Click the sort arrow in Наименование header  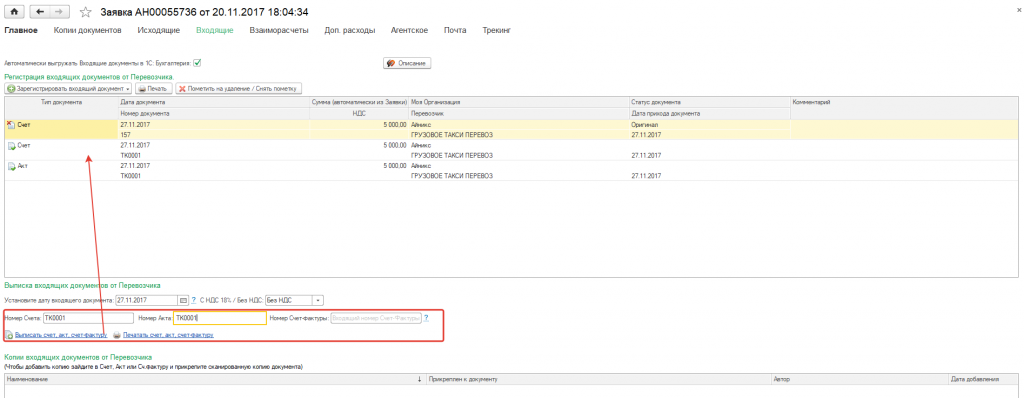click(x=419, y=379)
